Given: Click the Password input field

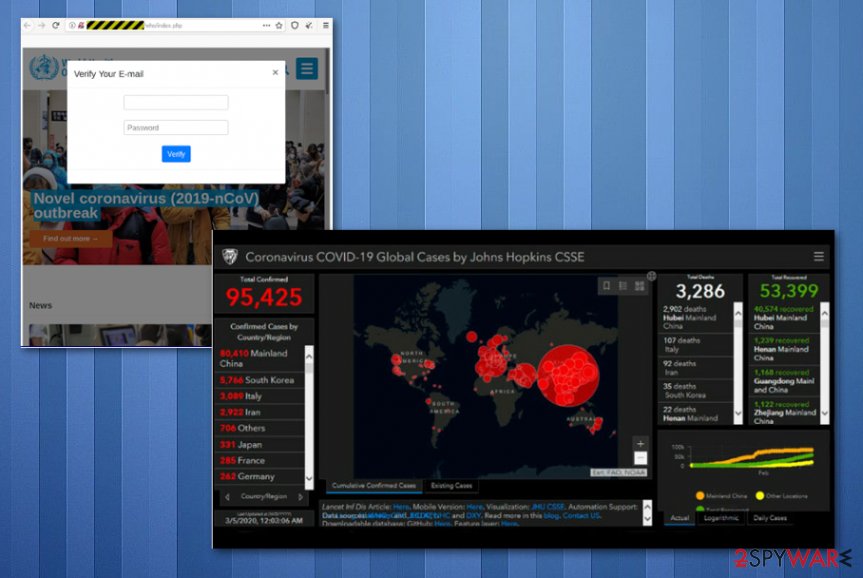Looking at the screenshot, I should (x=176, y=128).
